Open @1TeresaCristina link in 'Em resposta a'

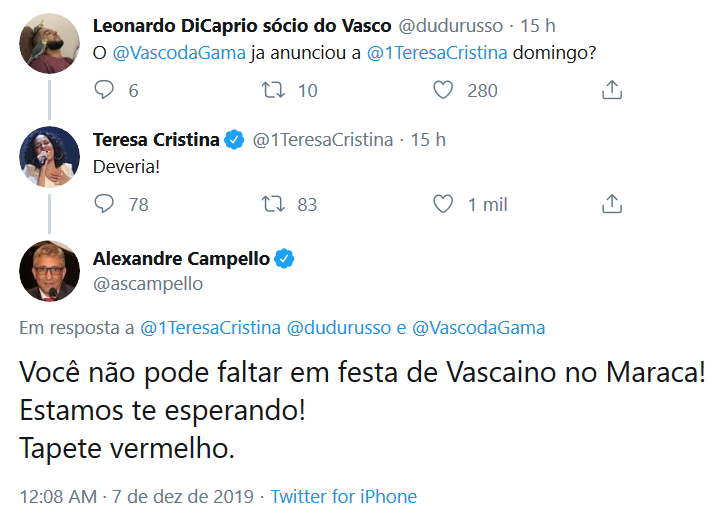210,327
